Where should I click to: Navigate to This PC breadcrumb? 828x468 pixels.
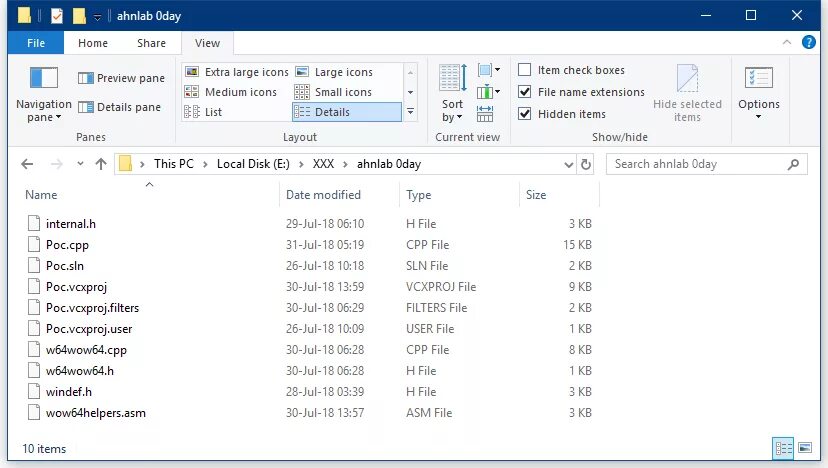pyautogui.click(x=174, y=164)
